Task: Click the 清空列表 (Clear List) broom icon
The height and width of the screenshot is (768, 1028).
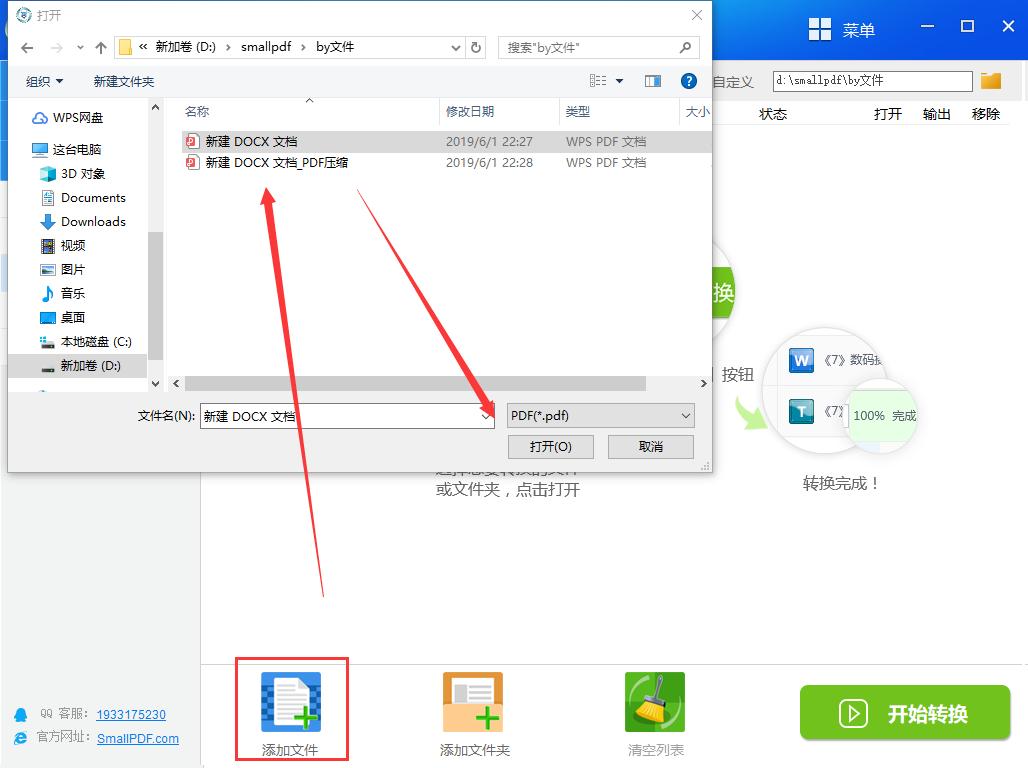Action: pos(654,701)
